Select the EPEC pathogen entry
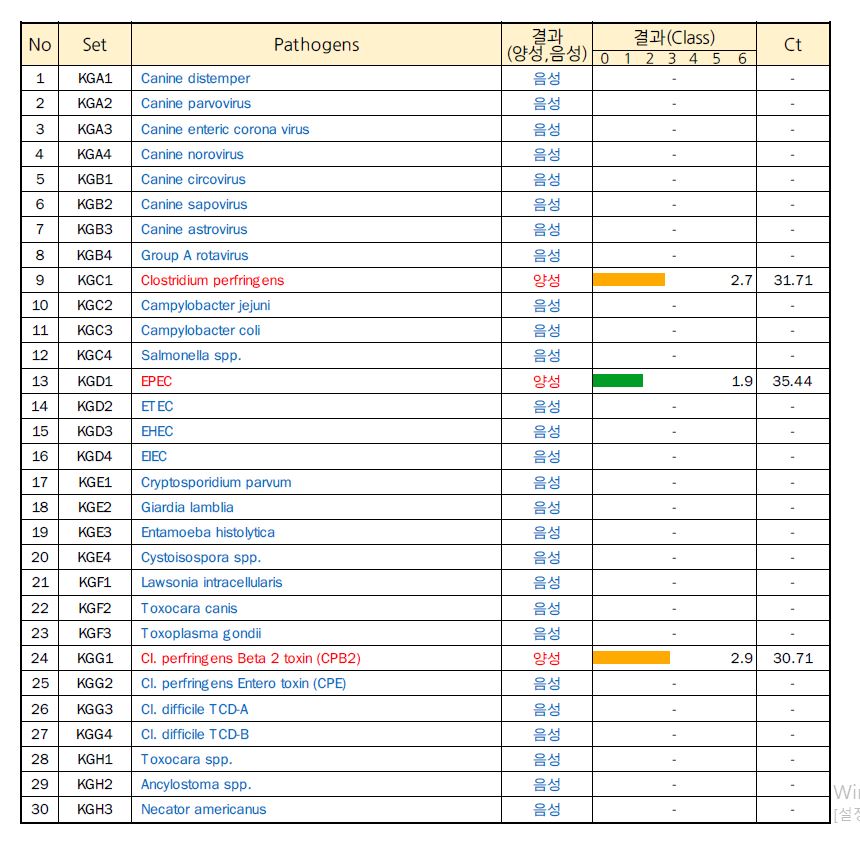860x846 pixels. (156, 381)
